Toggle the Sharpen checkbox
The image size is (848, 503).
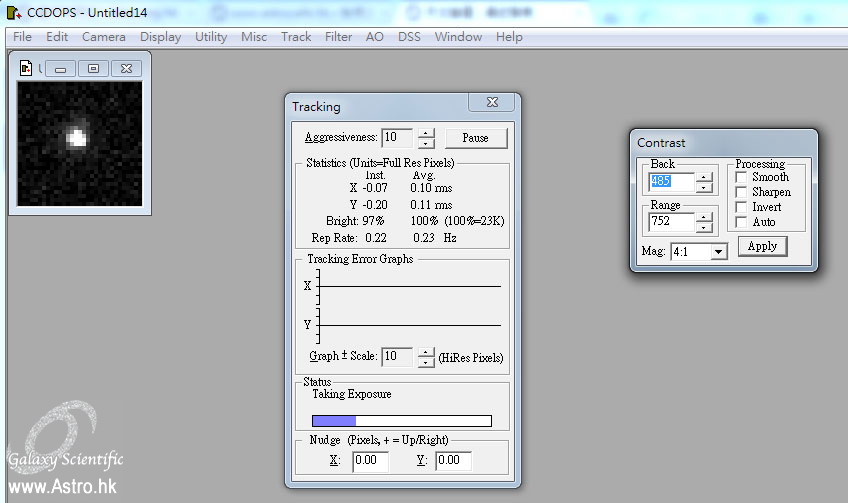(x=741, y=192)
